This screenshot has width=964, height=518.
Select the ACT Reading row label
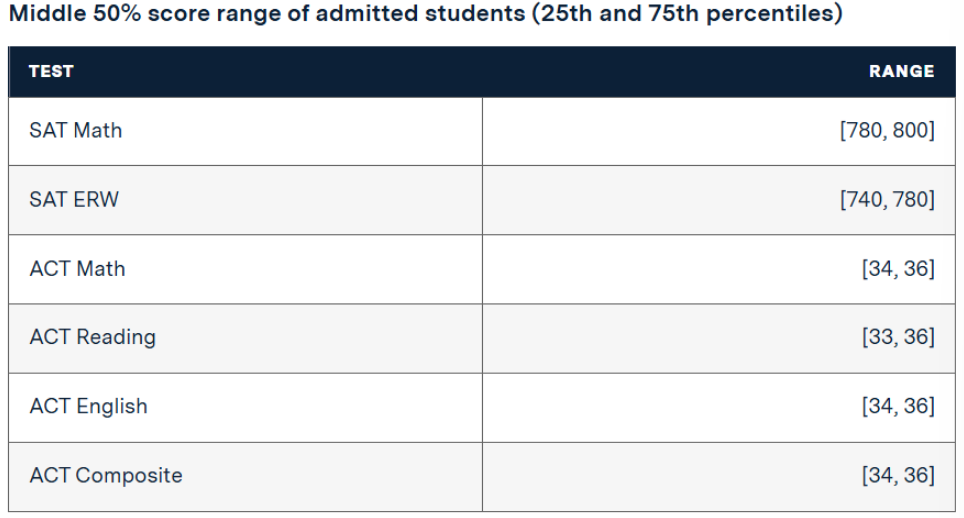pyautogui.click(x=92, y=337)
